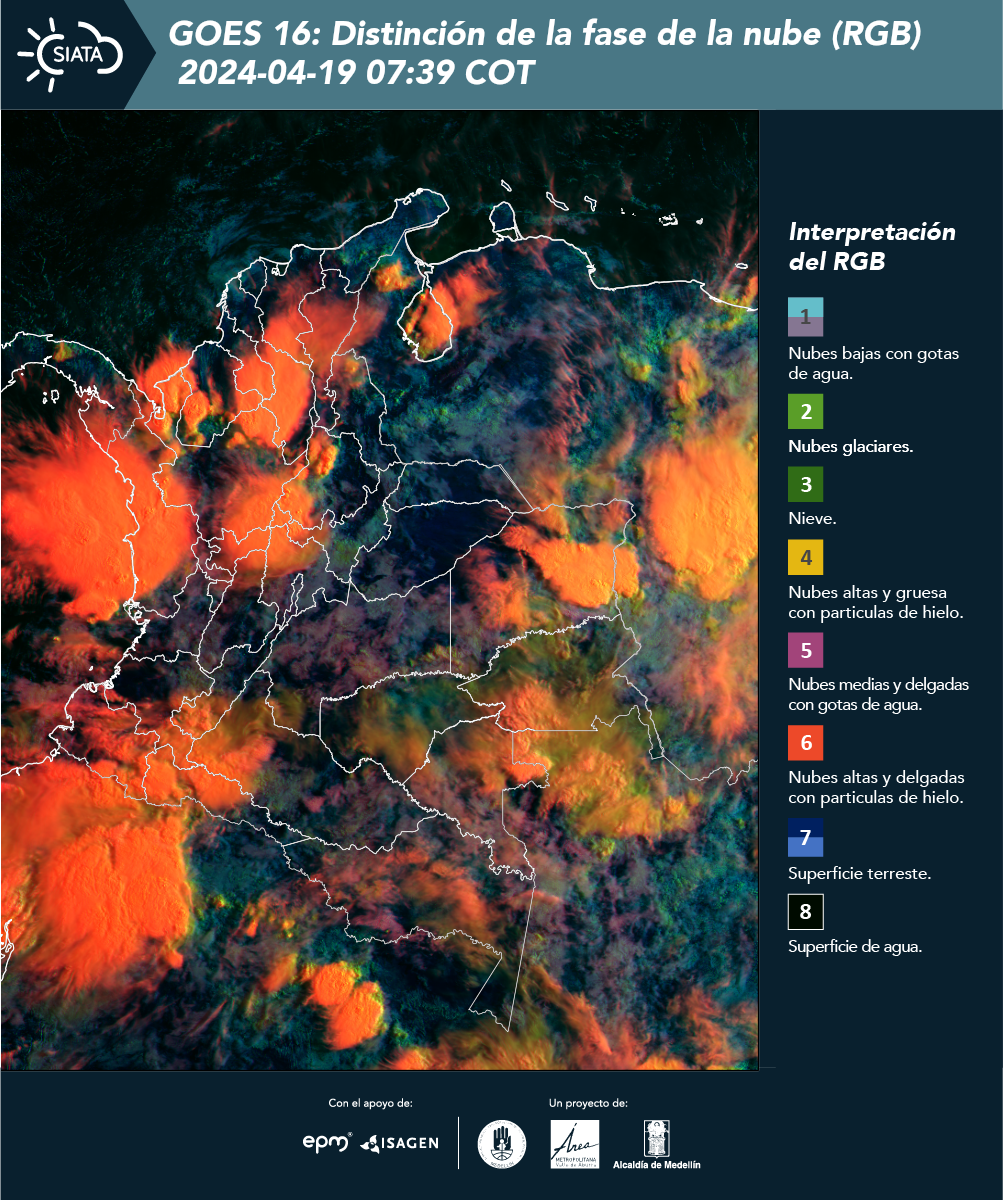This screenshot has width=1003, height=1200.
Task: Select legend swatch 1 for low clouds
Action: pos(805,317)
